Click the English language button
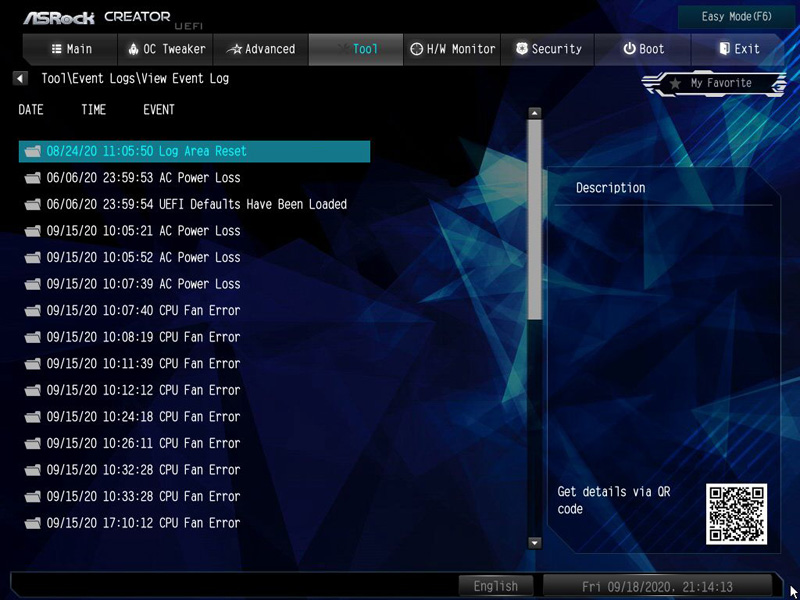Viewport: 800px width, 600px height. point(495,586)
